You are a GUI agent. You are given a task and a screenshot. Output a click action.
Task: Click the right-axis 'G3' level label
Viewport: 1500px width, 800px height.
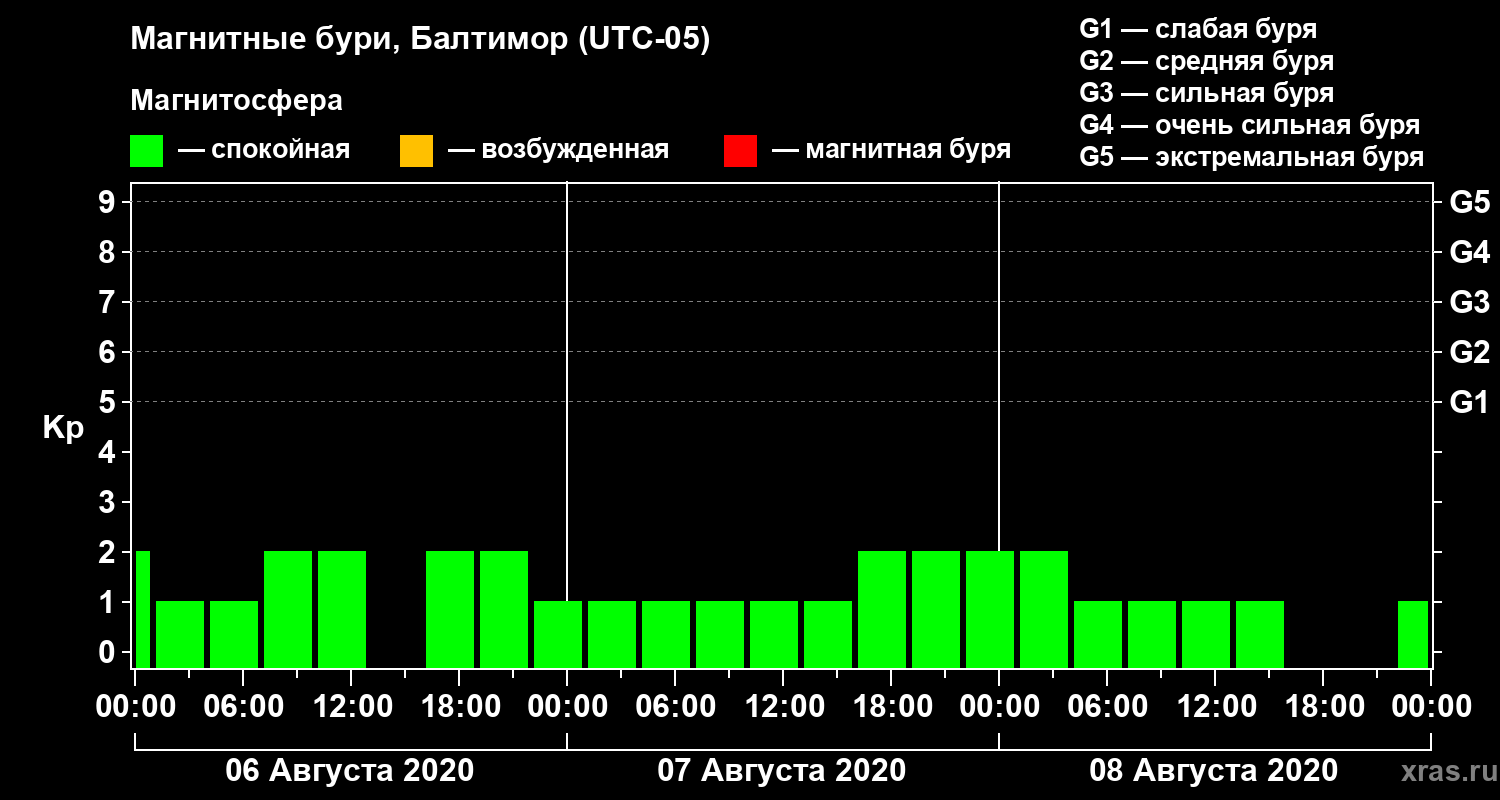(x=1470, y=302)
